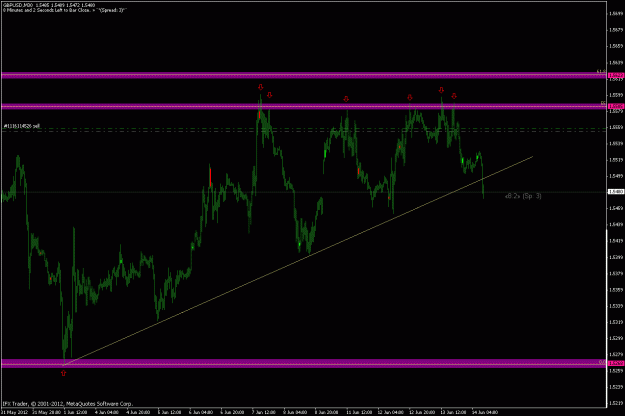
Task: Click the 1.5499 price scale label
Action: [x=616, y=176]
